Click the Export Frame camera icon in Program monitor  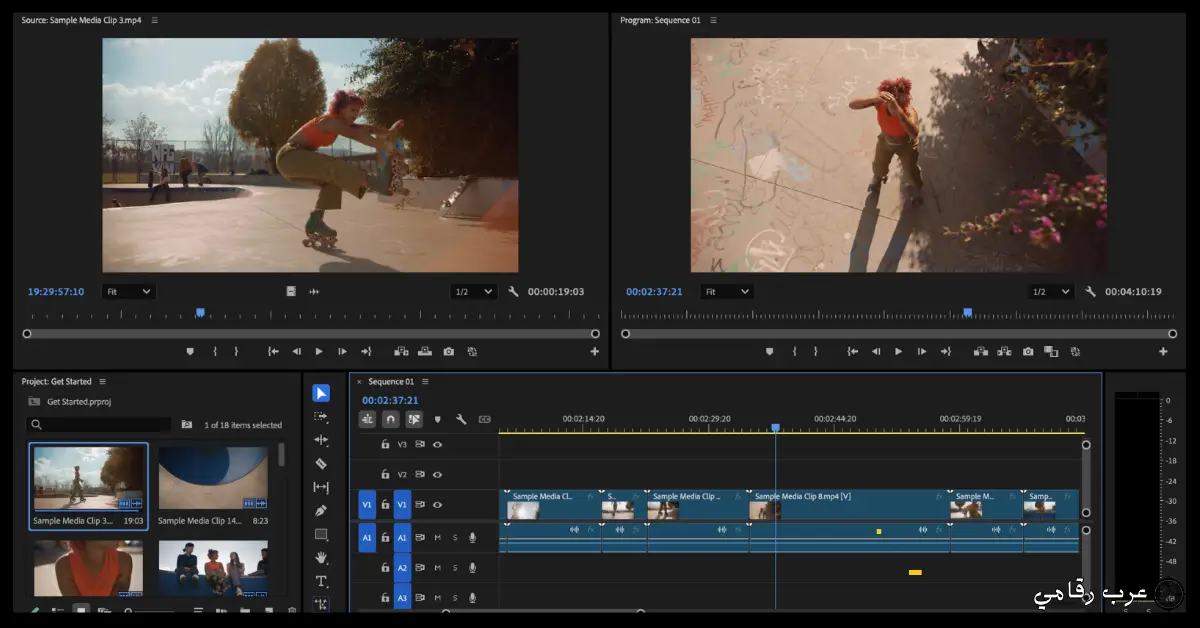pyautogui.click(x=1027, y=351)
